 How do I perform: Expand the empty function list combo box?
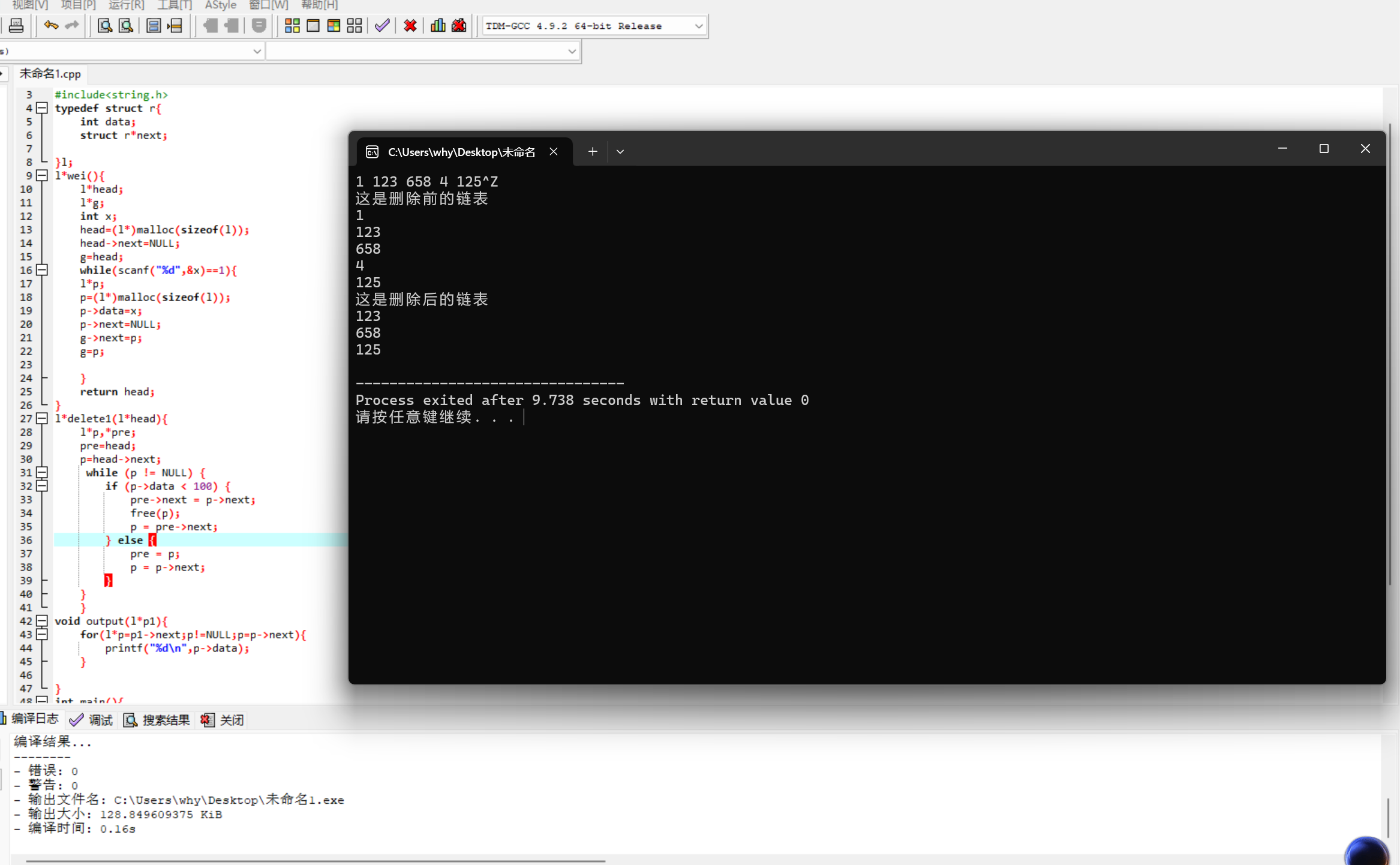(x=572, y=52)
